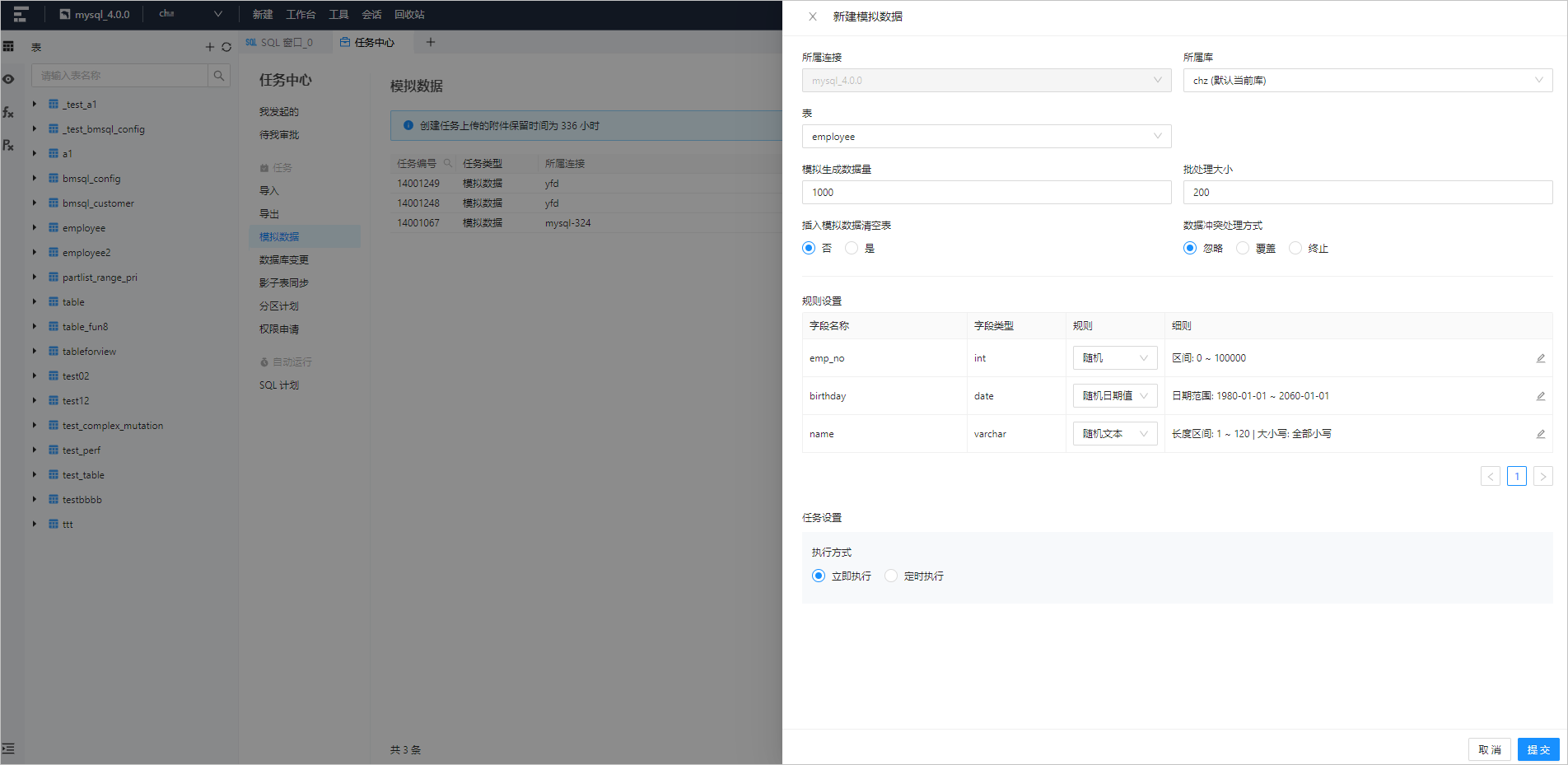Select task row 14001067
This screenshot has height=765, width=1568.
[x=586, y=223]
